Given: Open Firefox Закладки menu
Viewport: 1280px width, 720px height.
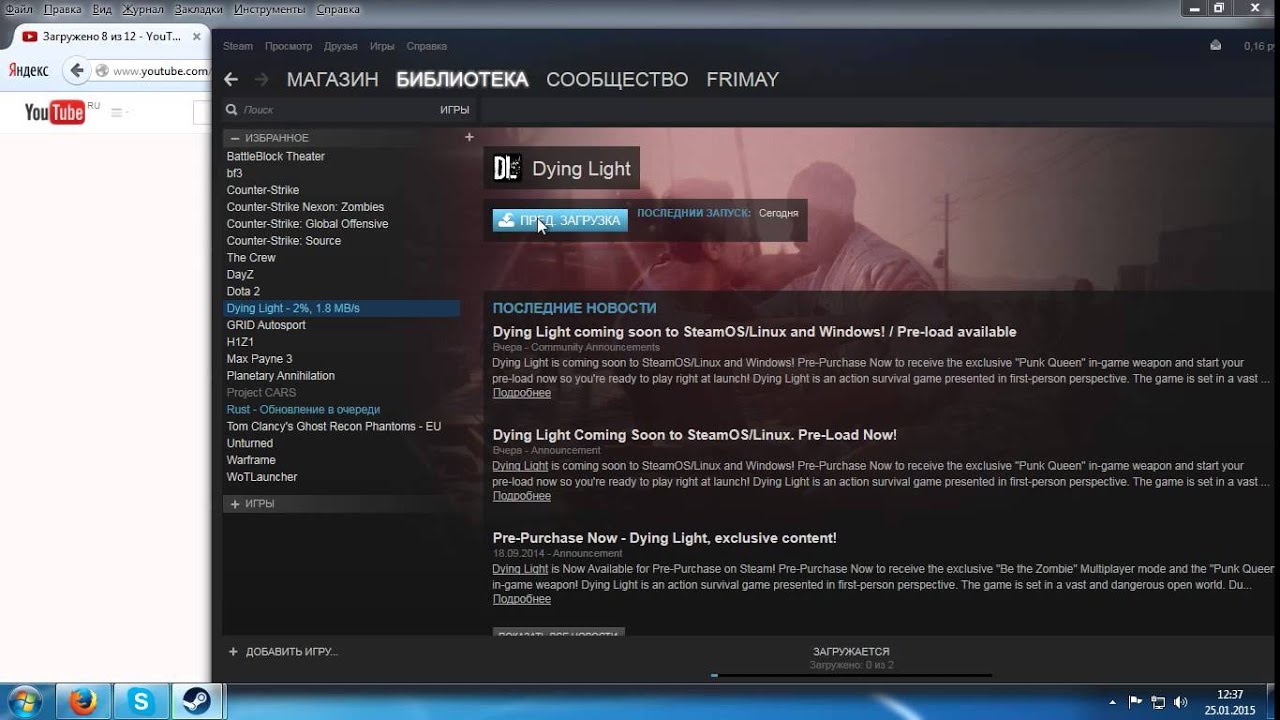Looking at the screenshot, I should click(x=198, y=9).
